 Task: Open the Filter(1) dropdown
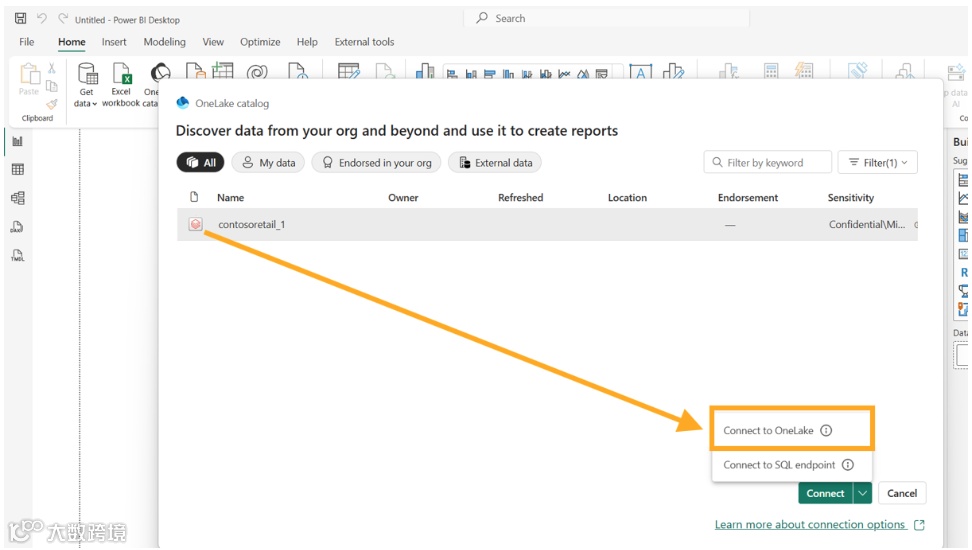878,162
